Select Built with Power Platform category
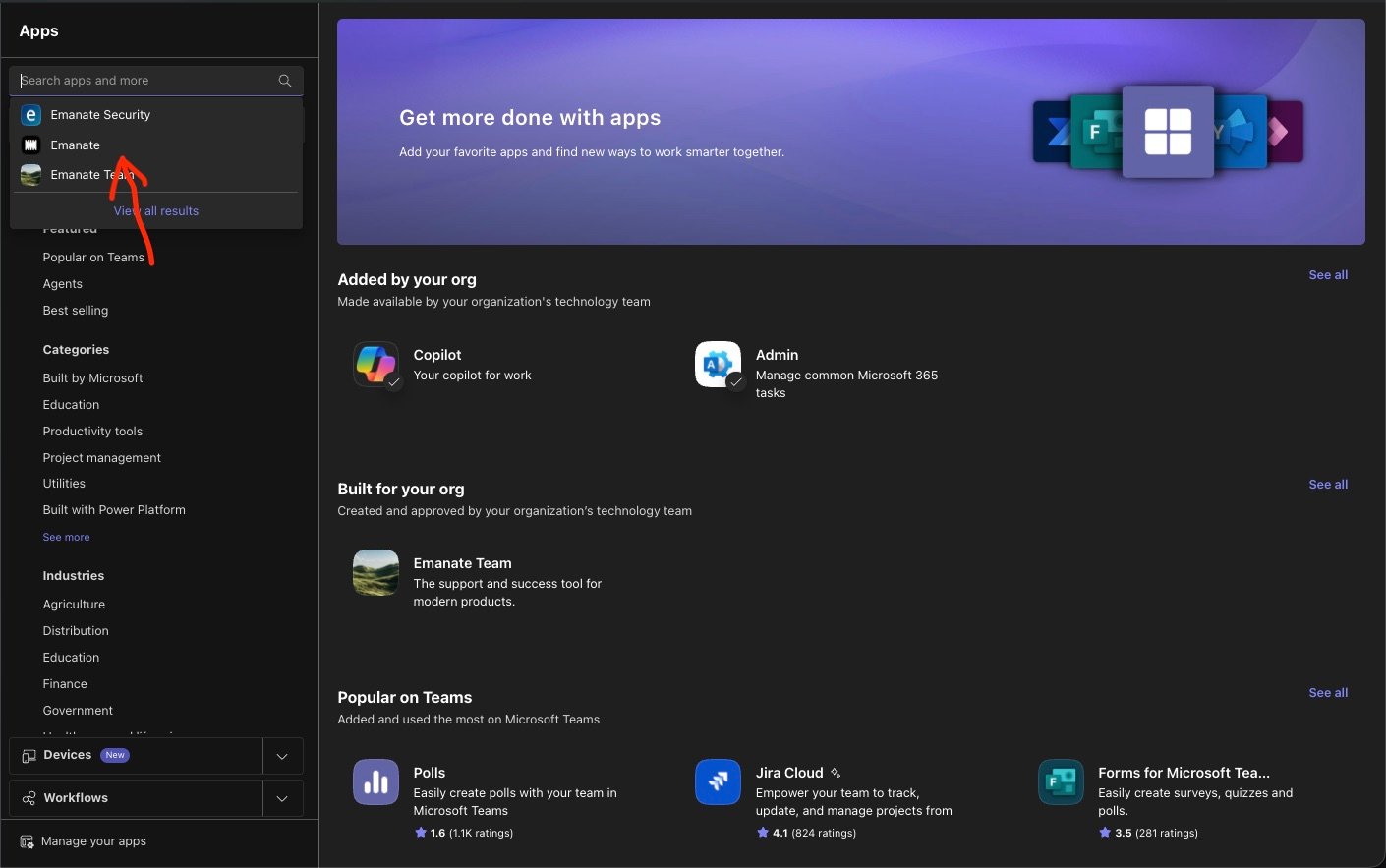This screenshot has width=1386, height=868. click(x=114, y=510)
